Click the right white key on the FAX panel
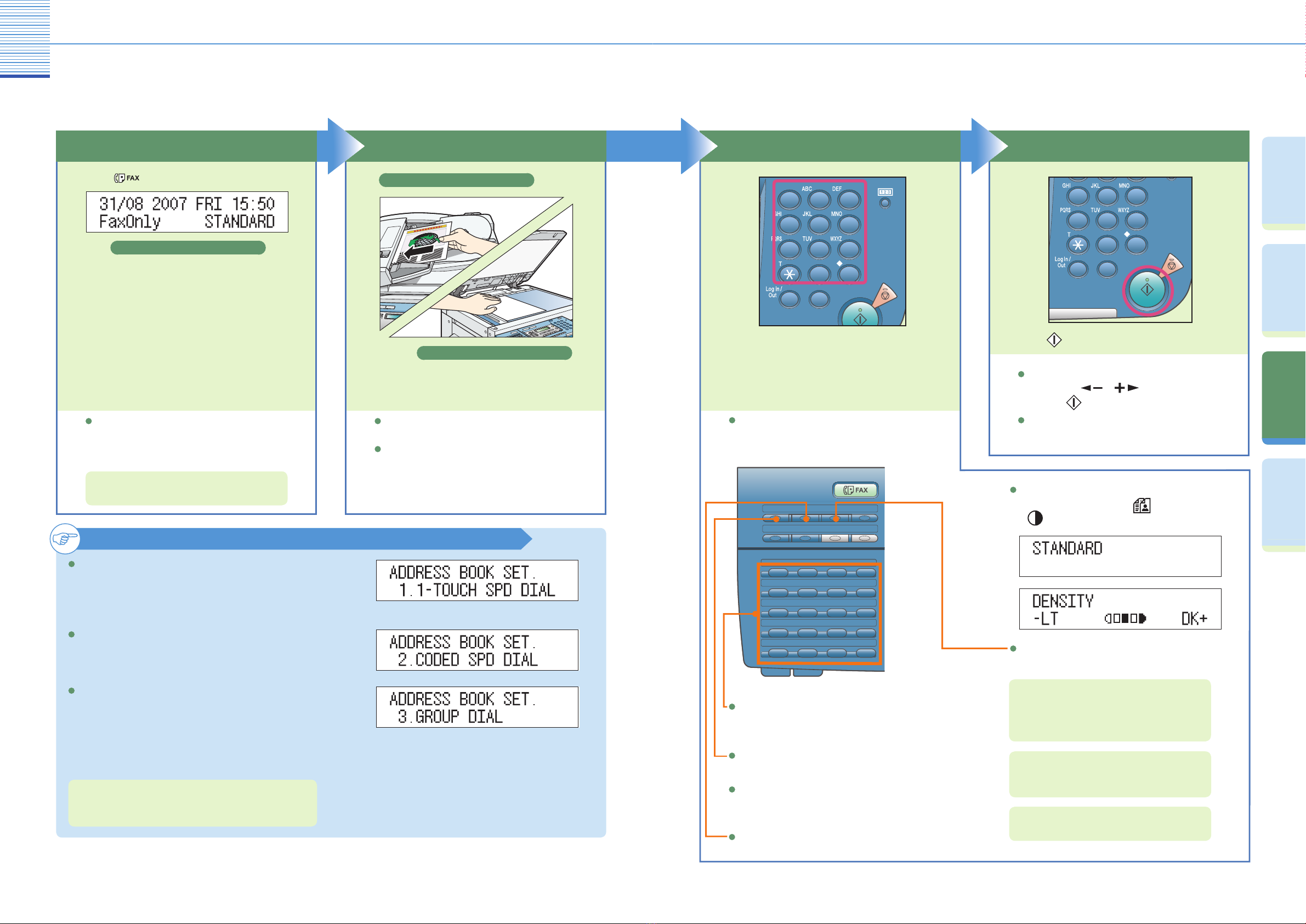The image size is (1306, 924). pos(864,538)
